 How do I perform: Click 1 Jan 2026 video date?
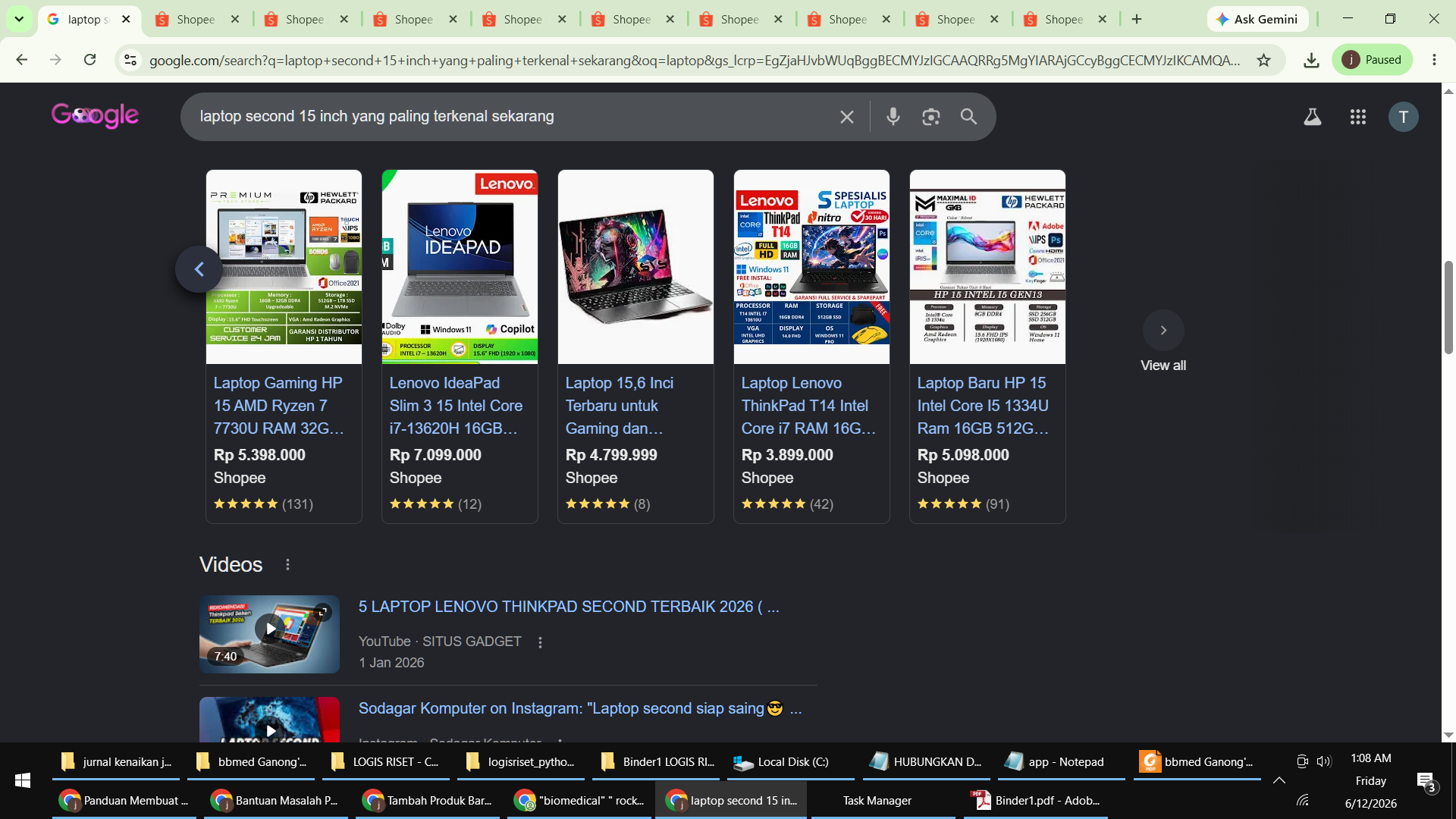pos(391,663)
